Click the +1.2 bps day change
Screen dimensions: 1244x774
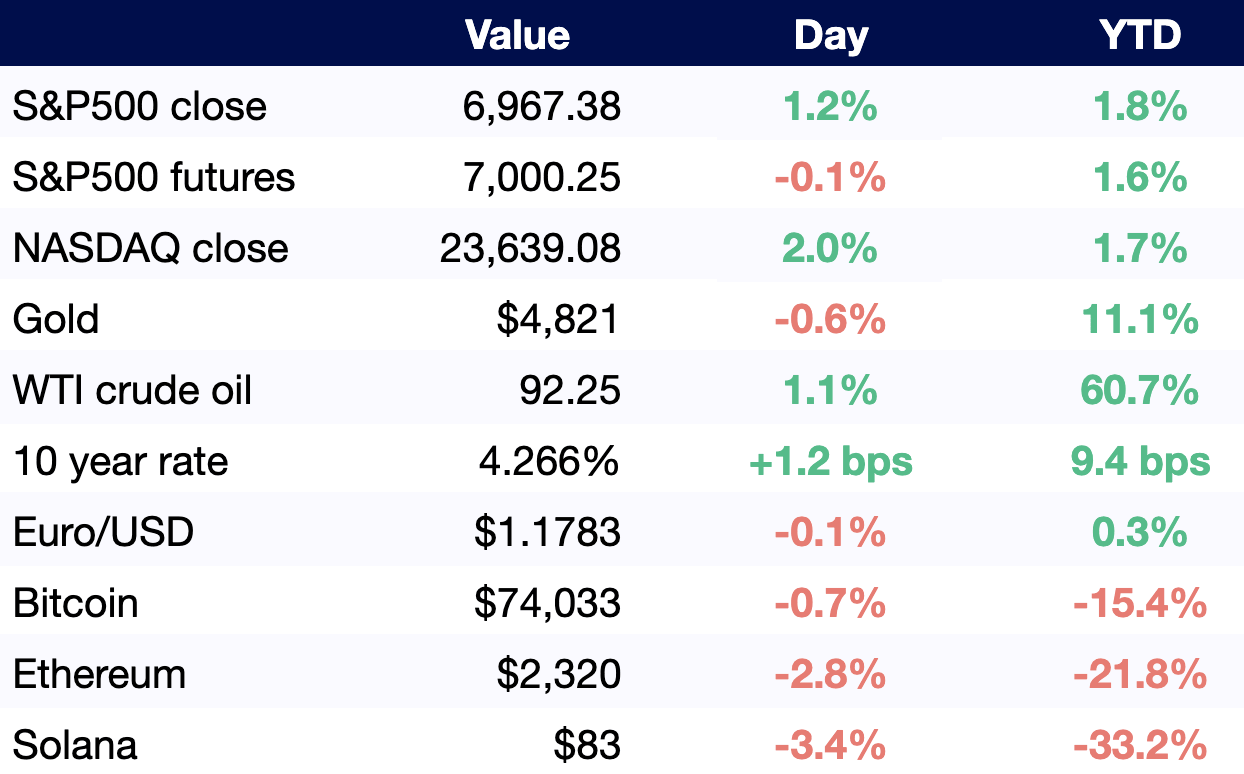click(830, 461)
